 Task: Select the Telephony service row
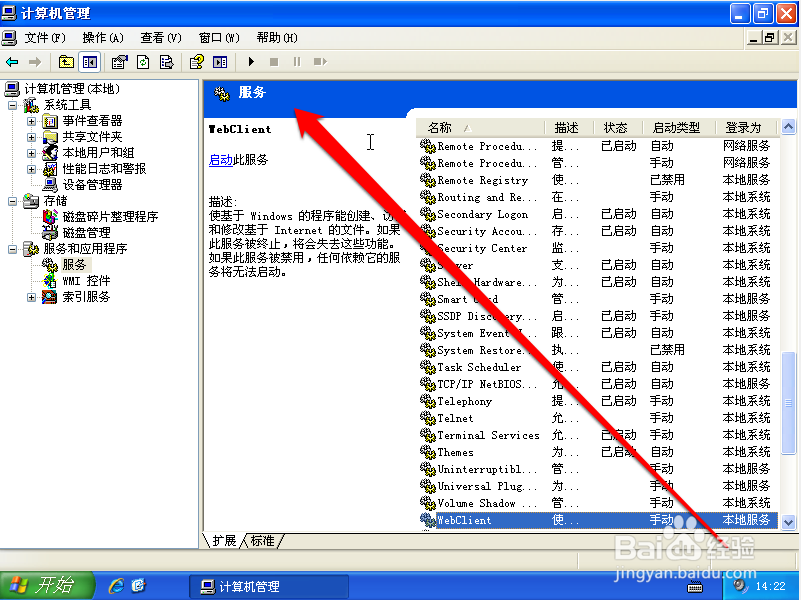pyautogui.click(x=599, y=401)
